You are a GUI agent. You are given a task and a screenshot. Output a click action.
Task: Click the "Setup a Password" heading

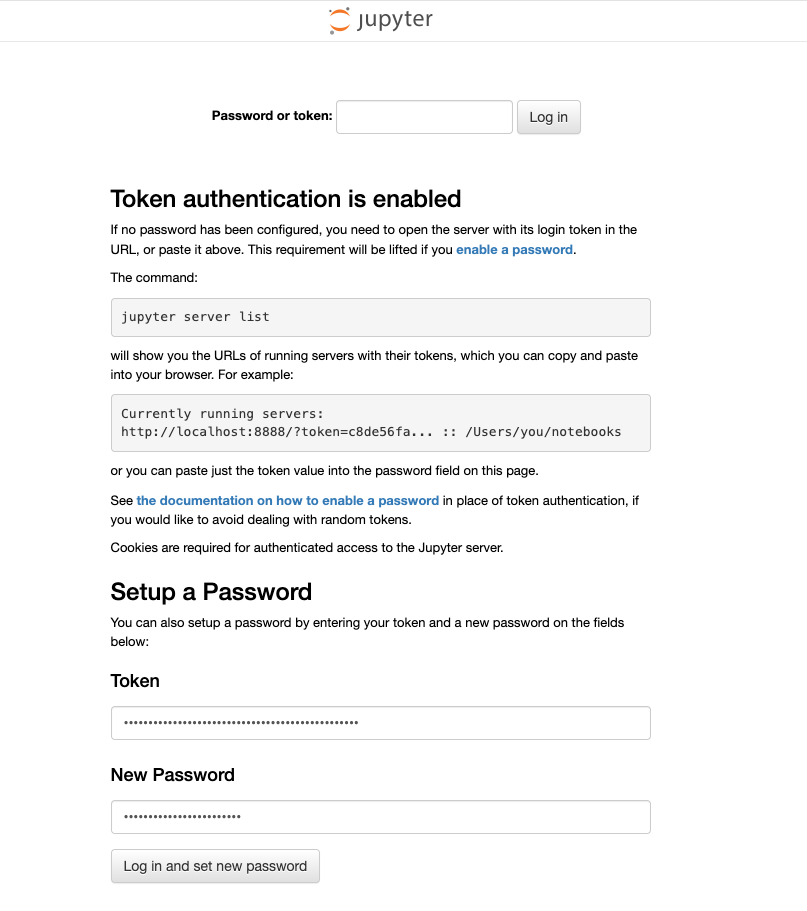[x=211, y=591]
